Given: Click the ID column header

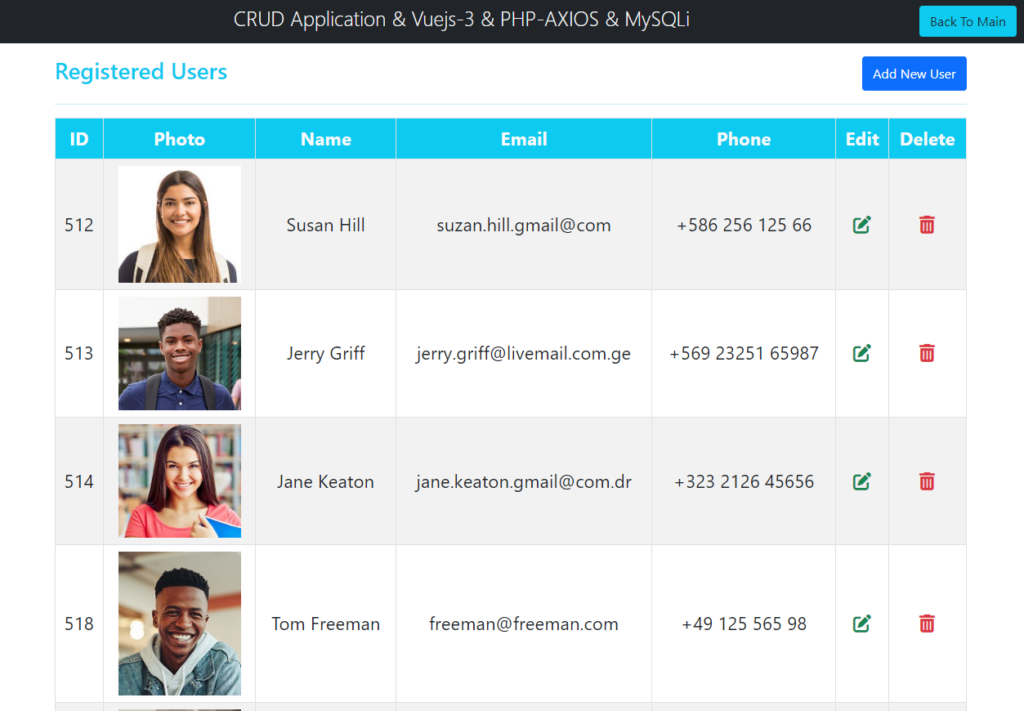Looking at the screenshot, I should 79,139.
